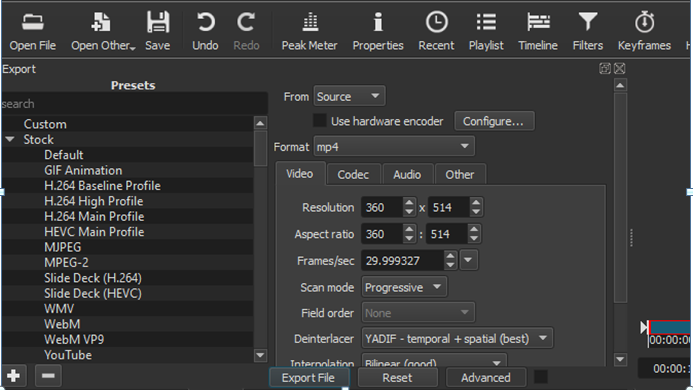This screenshot has height=390, width=693.
Task: Add a new preset with plus button
Action: coord(14,376)
